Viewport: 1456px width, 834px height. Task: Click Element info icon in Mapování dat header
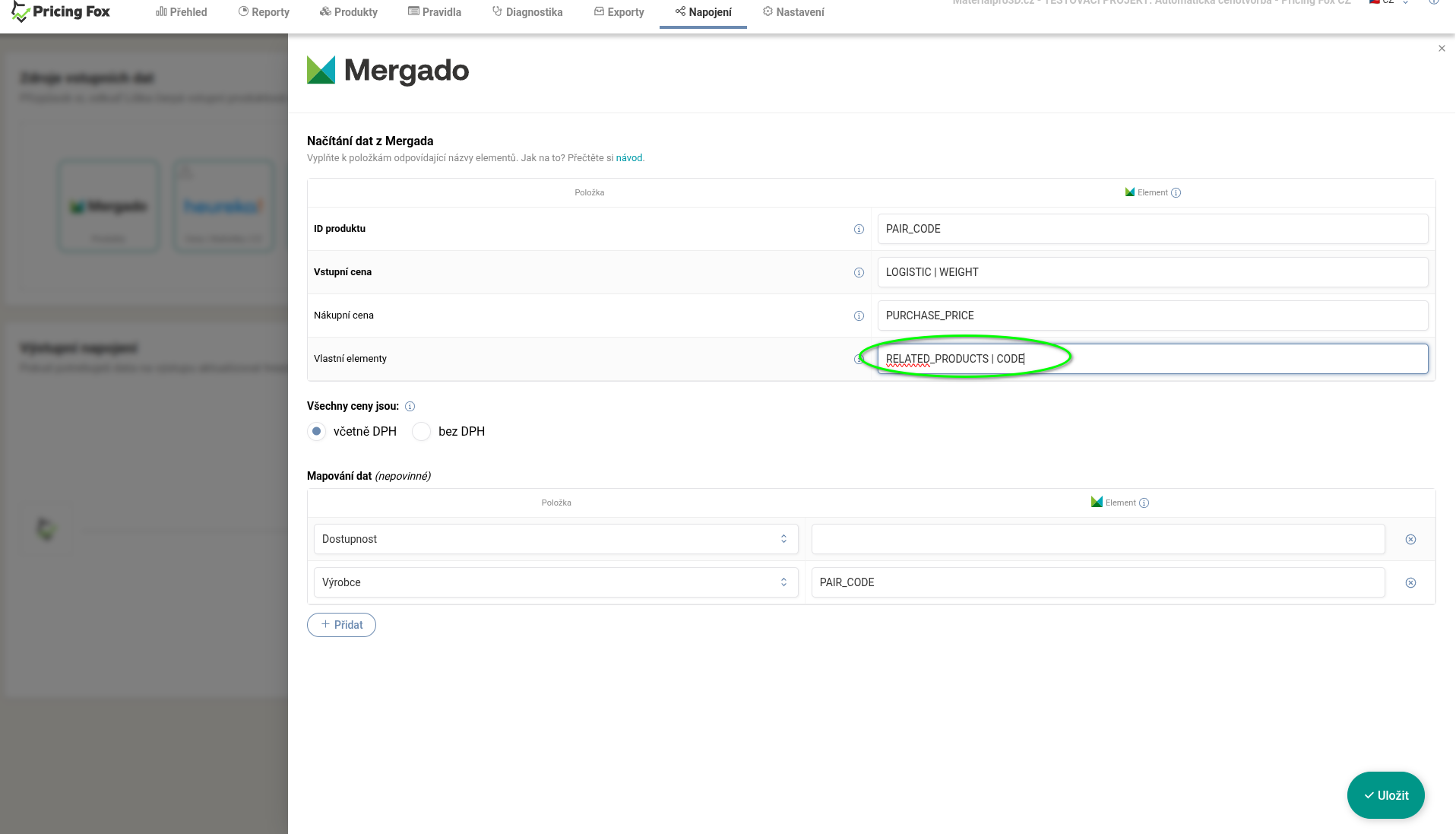(1144, 503)
